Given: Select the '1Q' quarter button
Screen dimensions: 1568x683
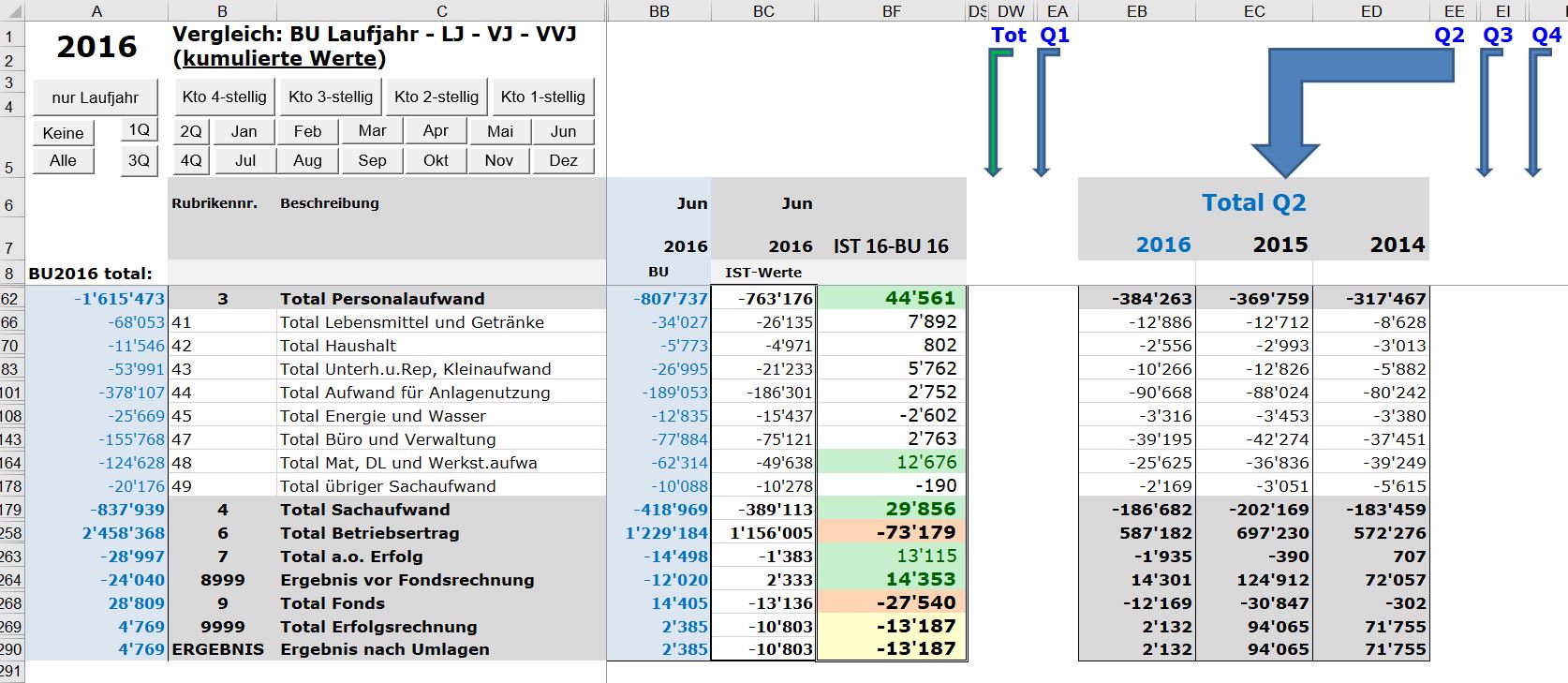Looking at the screenshot, I should pos(139,130).
